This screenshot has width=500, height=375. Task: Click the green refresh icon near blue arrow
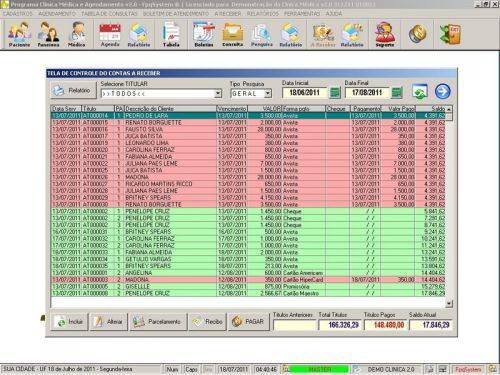click(x=420, y=91)
